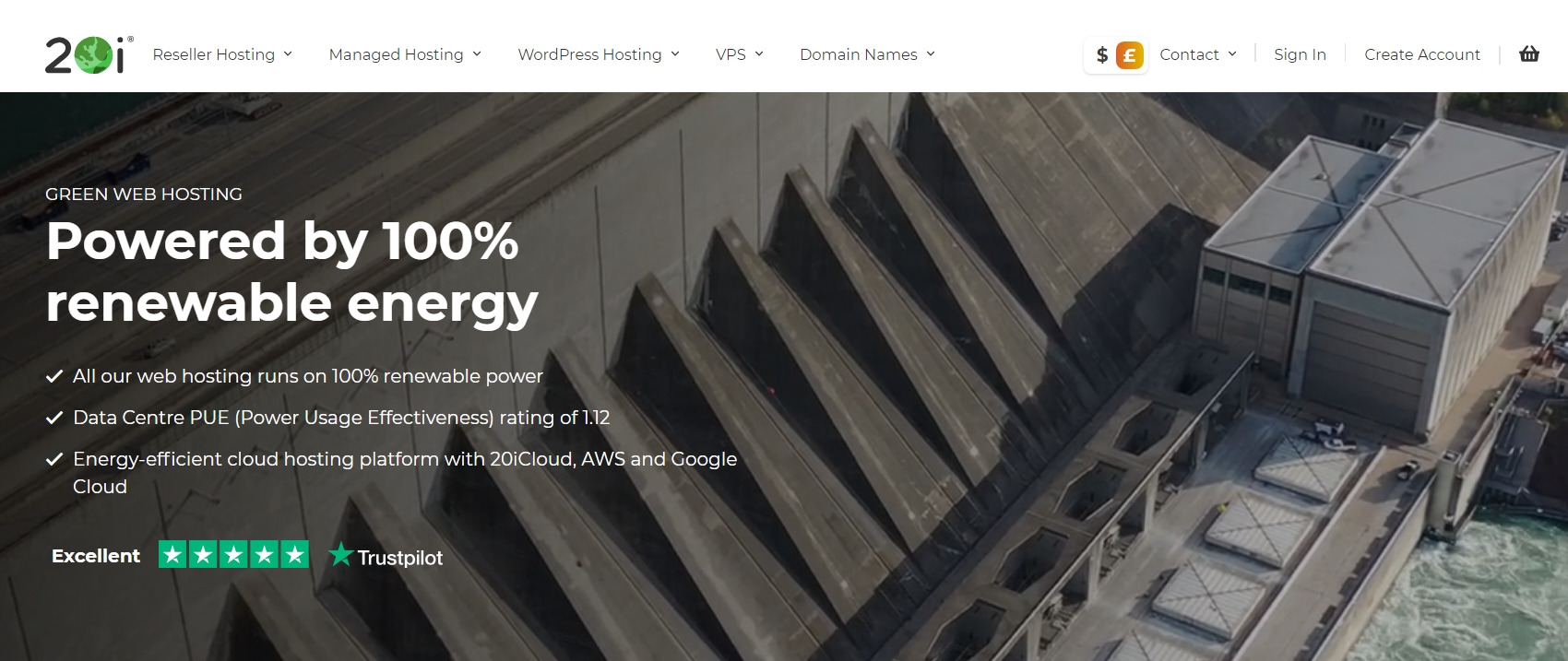Open Domain Names menu
Viewport: 1568px width, 661px height.
coord(867,54)
